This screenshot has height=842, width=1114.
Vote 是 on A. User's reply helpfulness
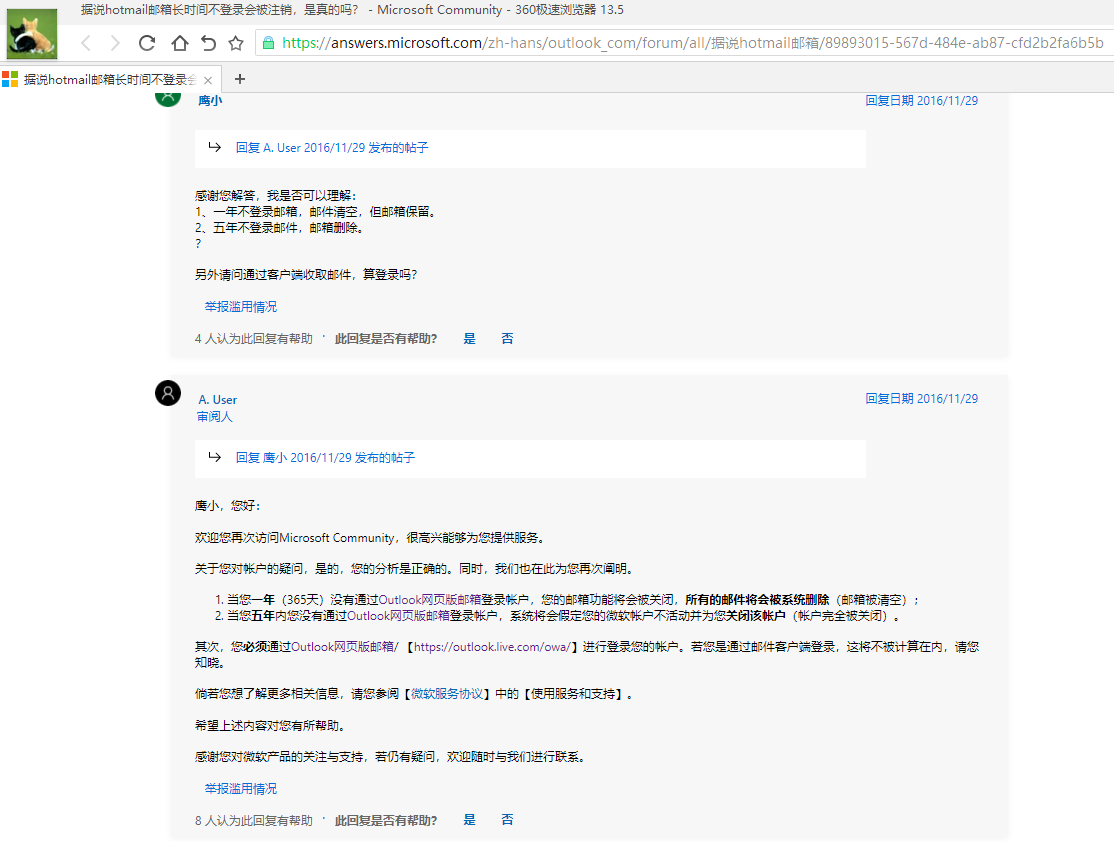[x=470, y=820]
